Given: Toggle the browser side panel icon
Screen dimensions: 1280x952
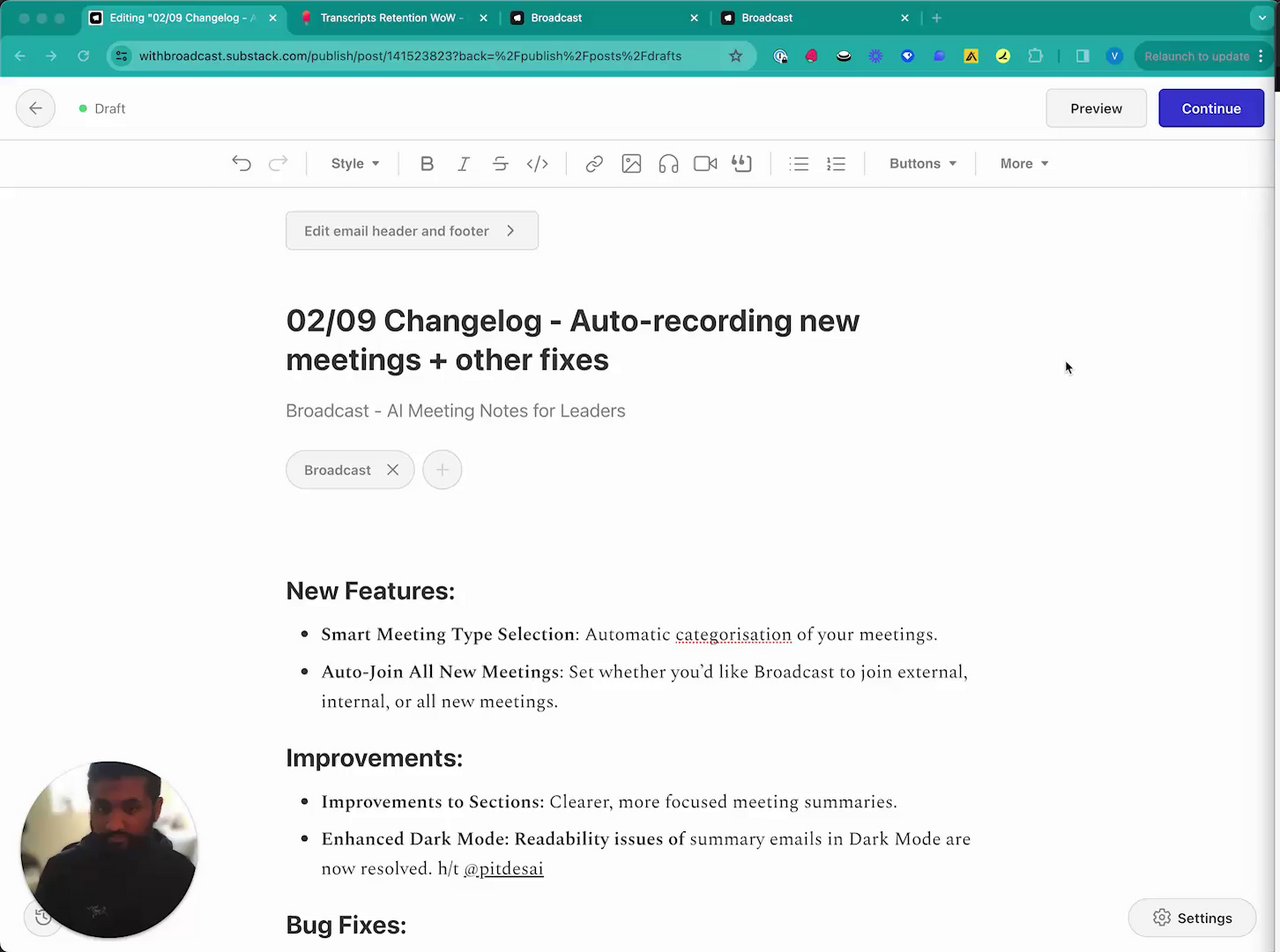Looking at the screenshot, I should click(1082, 56).
